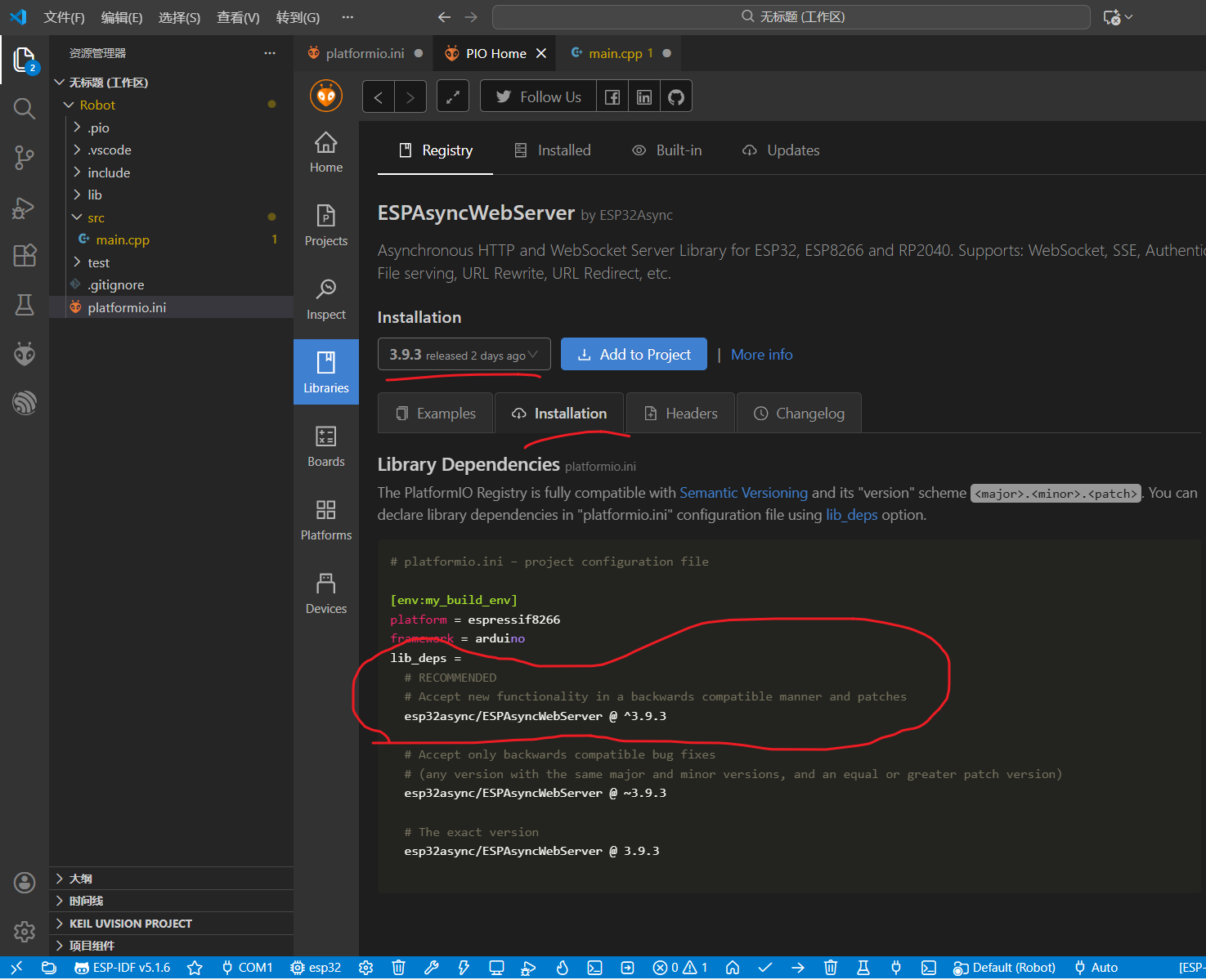The height and width of the screenshot is (980, 1206).
Task: Open the PIO Devices section
Action: tap(326, 593)
